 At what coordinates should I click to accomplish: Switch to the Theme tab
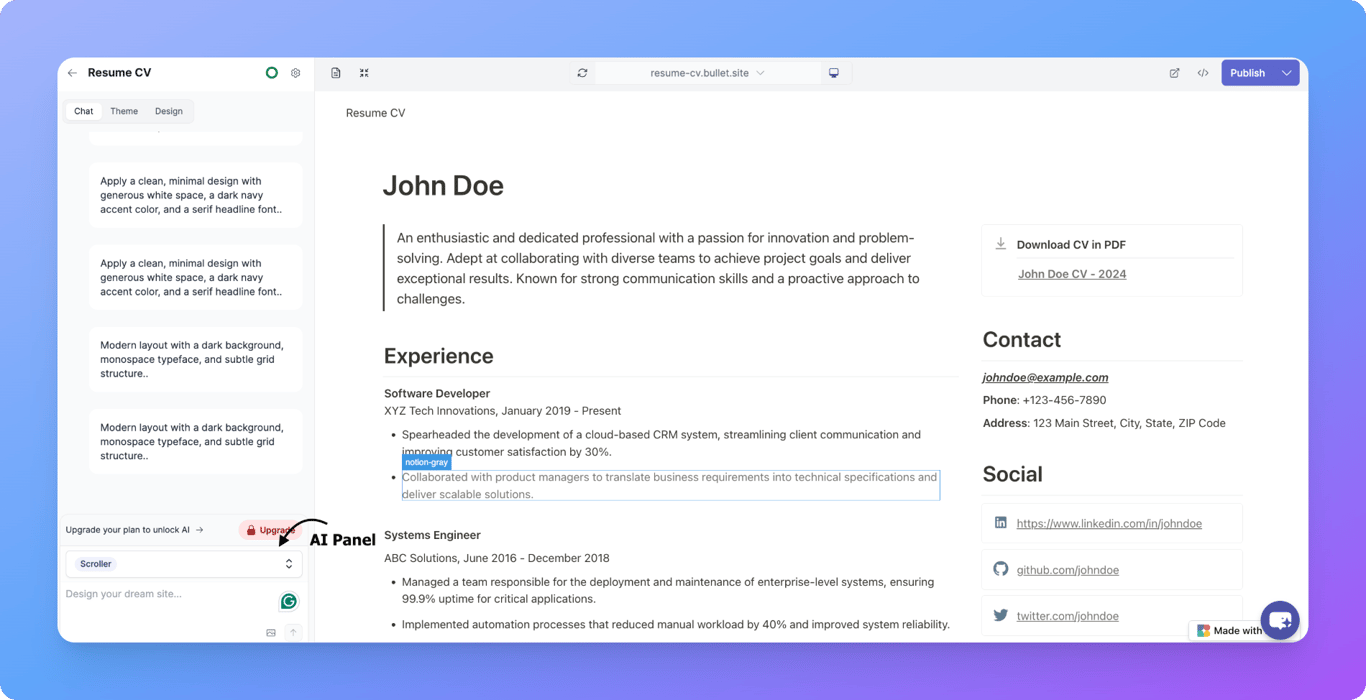[x=124, y=110]
